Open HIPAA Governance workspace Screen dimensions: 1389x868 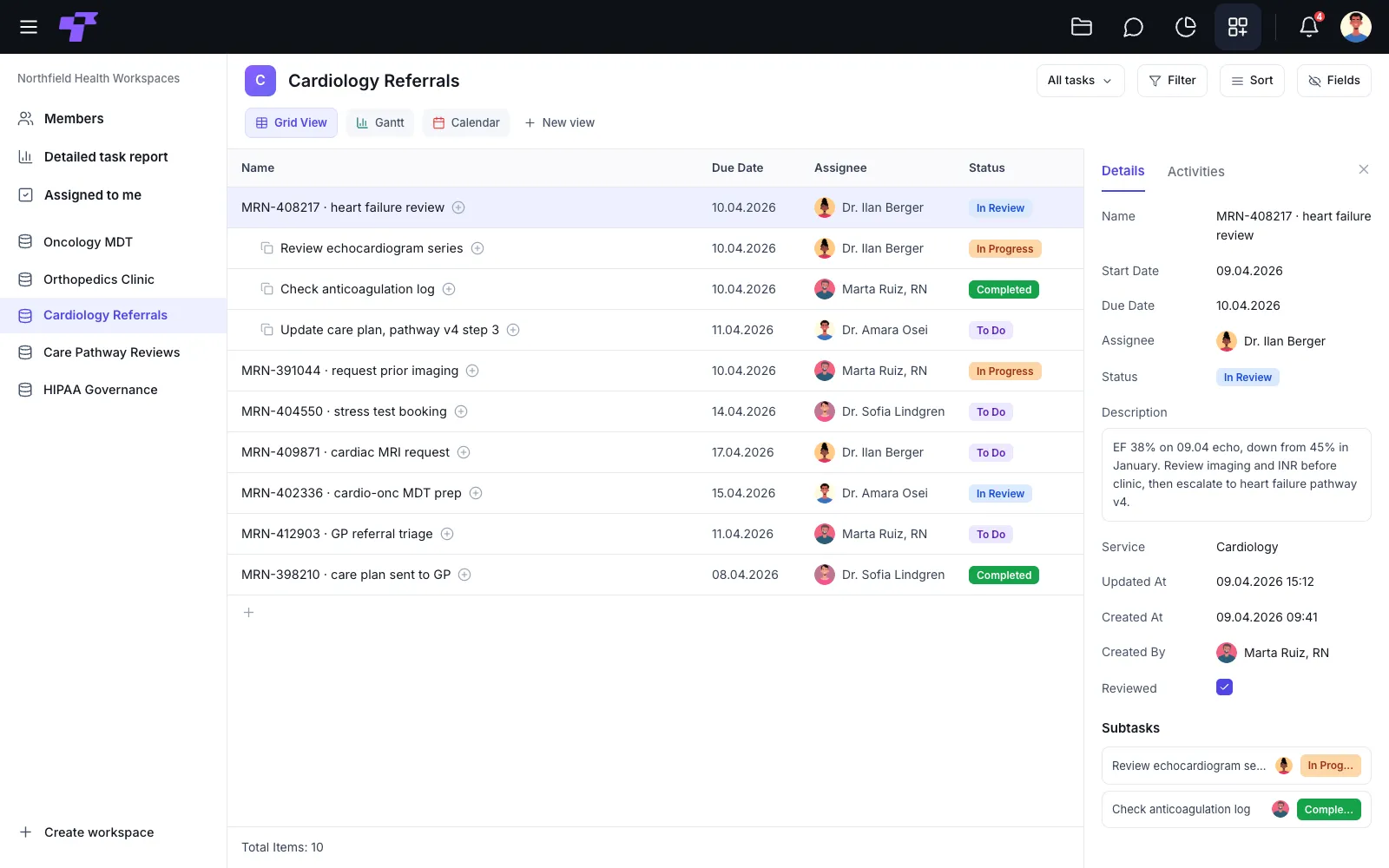[113, 390]
